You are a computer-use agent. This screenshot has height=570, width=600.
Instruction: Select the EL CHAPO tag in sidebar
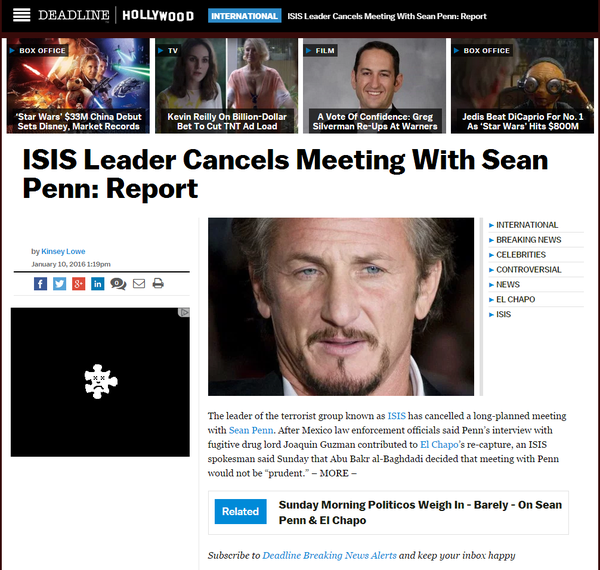(515, 300)
